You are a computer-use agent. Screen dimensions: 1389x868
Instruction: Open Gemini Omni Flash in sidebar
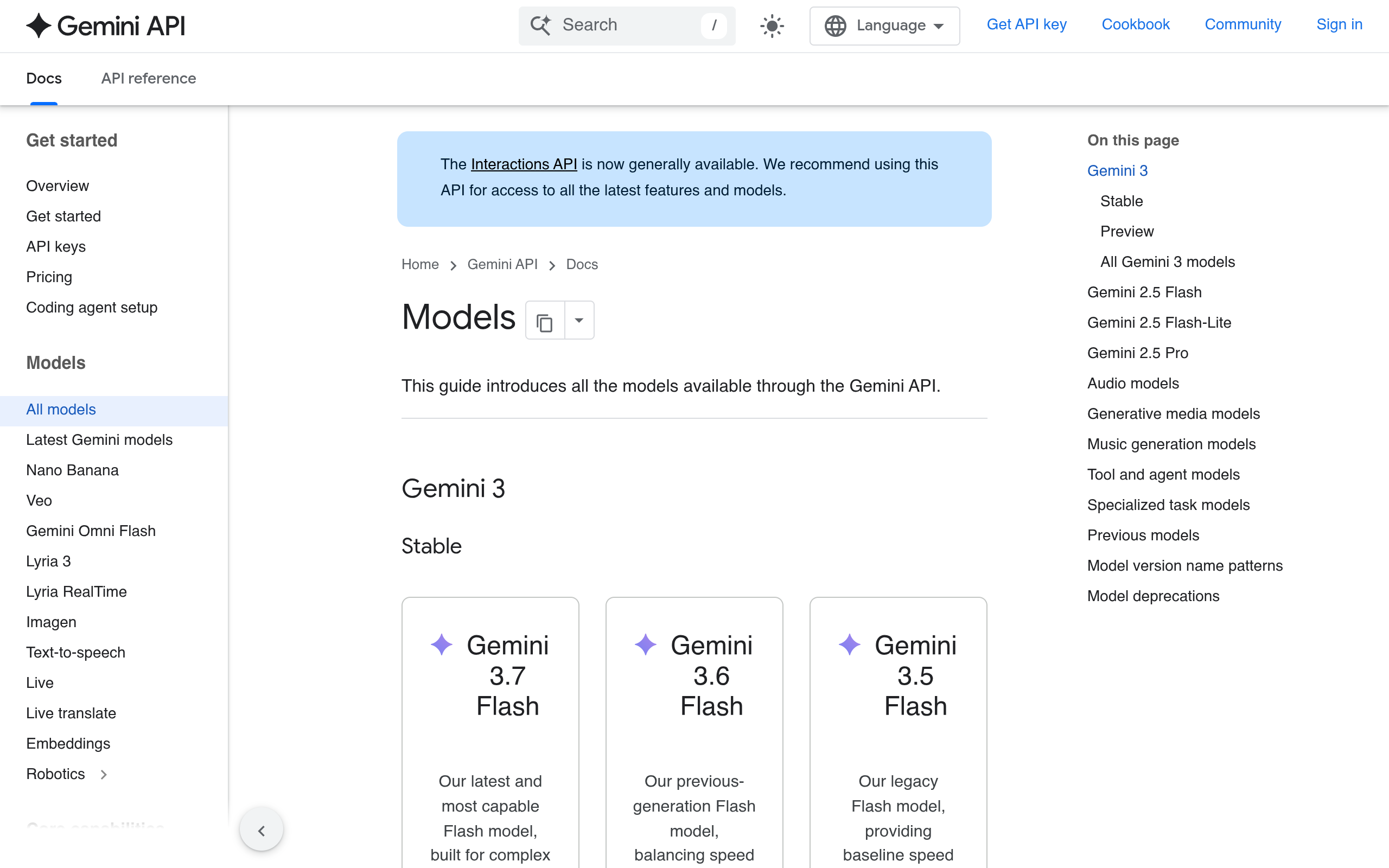point(91,532)
